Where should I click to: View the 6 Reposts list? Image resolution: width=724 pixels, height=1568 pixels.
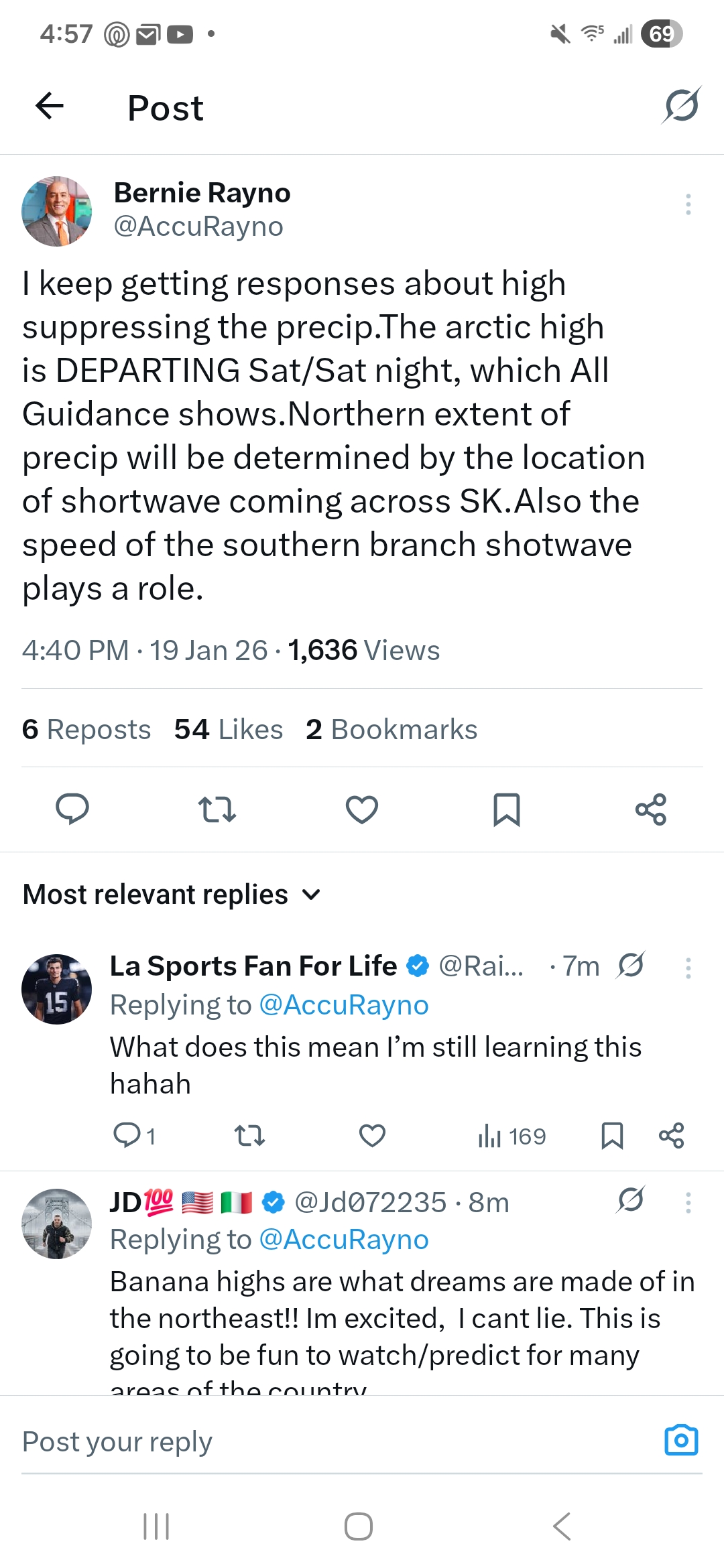(86, 729)
